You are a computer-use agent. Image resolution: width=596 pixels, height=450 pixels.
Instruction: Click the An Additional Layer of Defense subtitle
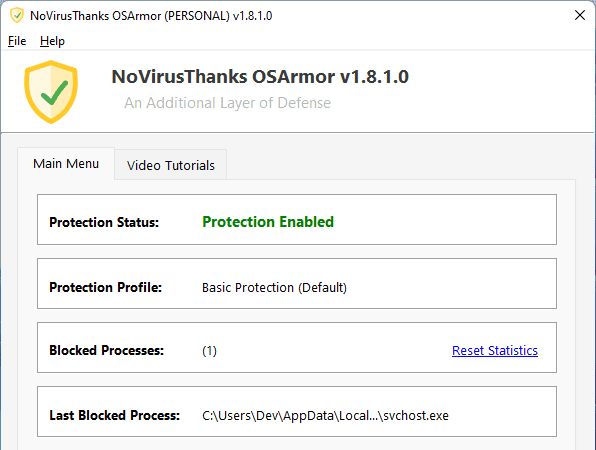(x=227, y=103)
